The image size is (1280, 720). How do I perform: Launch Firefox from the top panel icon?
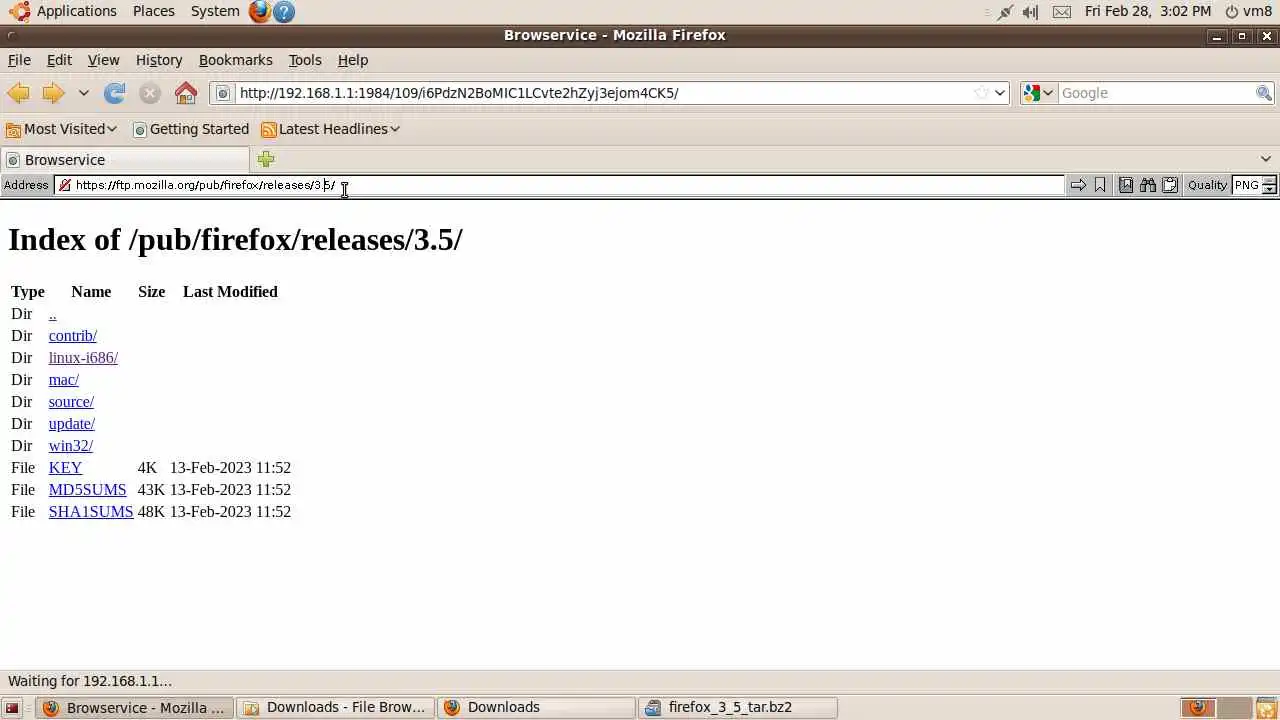(x=260, y=11)
